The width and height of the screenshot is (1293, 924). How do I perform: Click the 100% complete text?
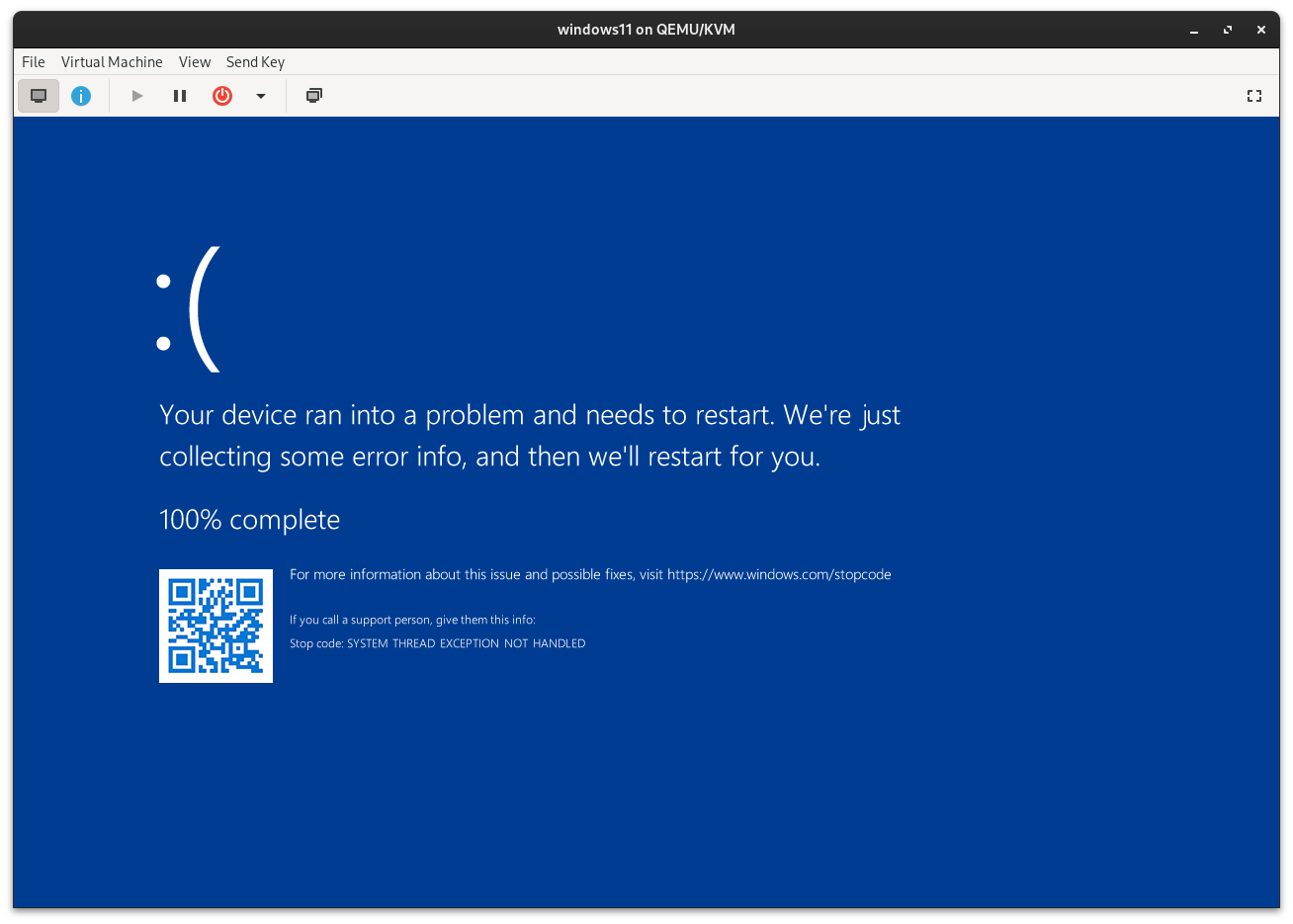click(250, 520)
